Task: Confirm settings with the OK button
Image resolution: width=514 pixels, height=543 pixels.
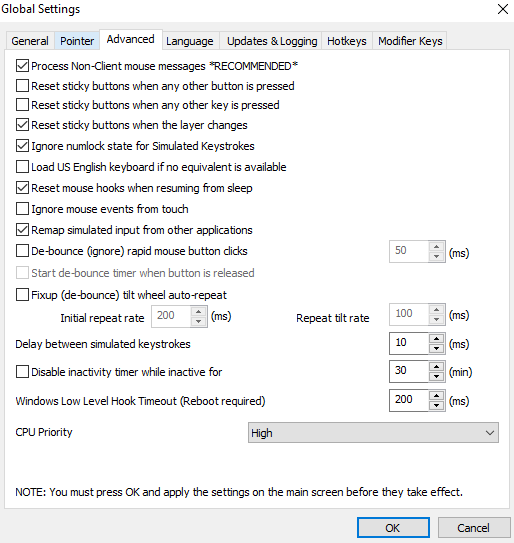Action: pos(393,528)
